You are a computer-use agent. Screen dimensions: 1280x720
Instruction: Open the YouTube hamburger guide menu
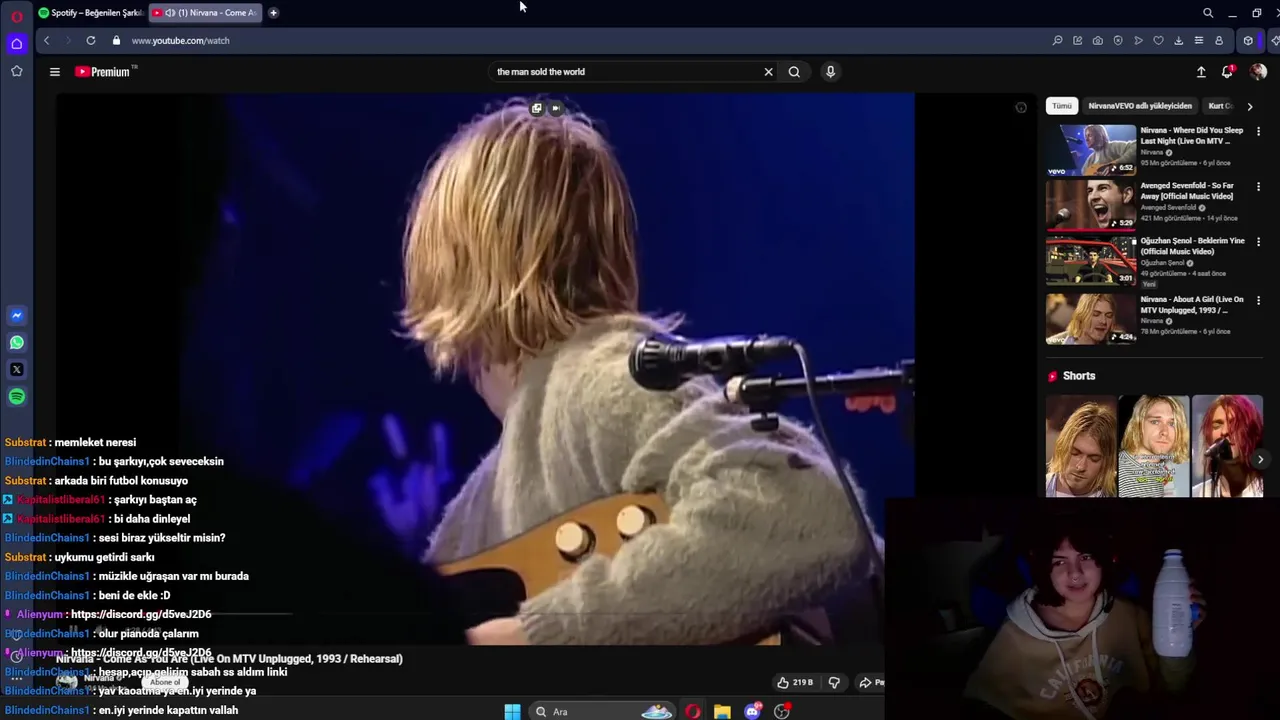(55, 72)
